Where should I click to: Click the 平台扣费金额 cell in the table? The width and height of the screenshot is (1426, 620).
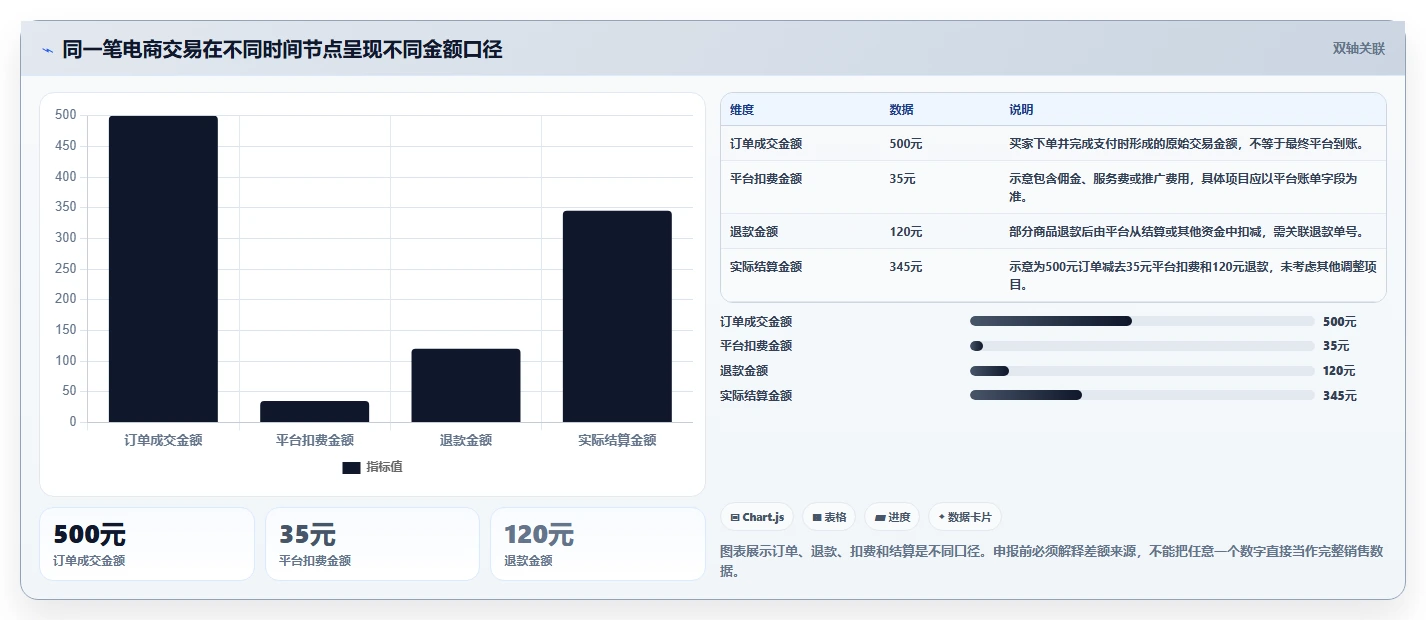(766, 179)
